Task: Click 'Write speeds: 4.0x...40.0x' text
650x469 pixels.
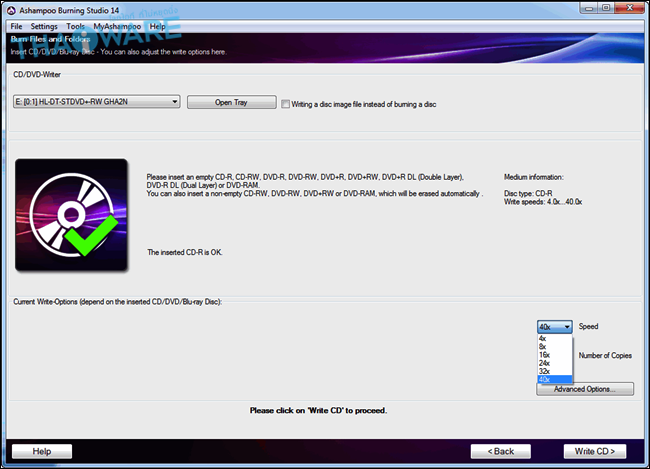Action: point(543,202)
